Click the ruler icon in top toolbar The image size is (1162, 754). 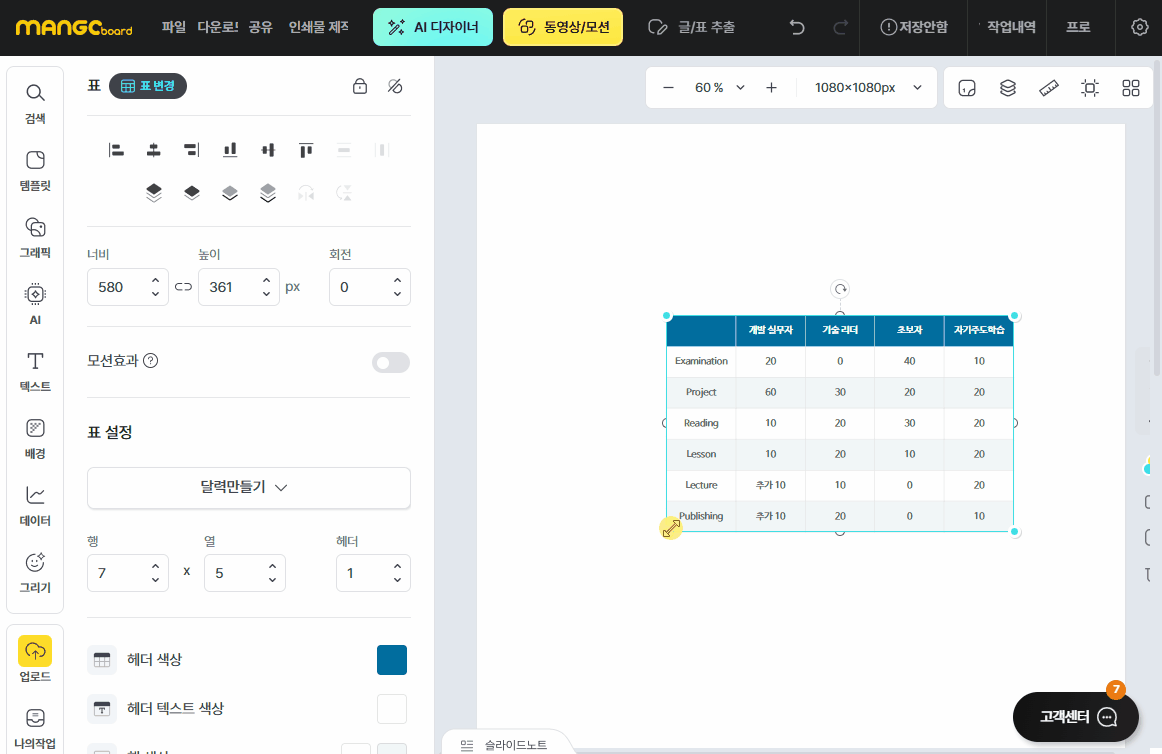coord(1049,88)
